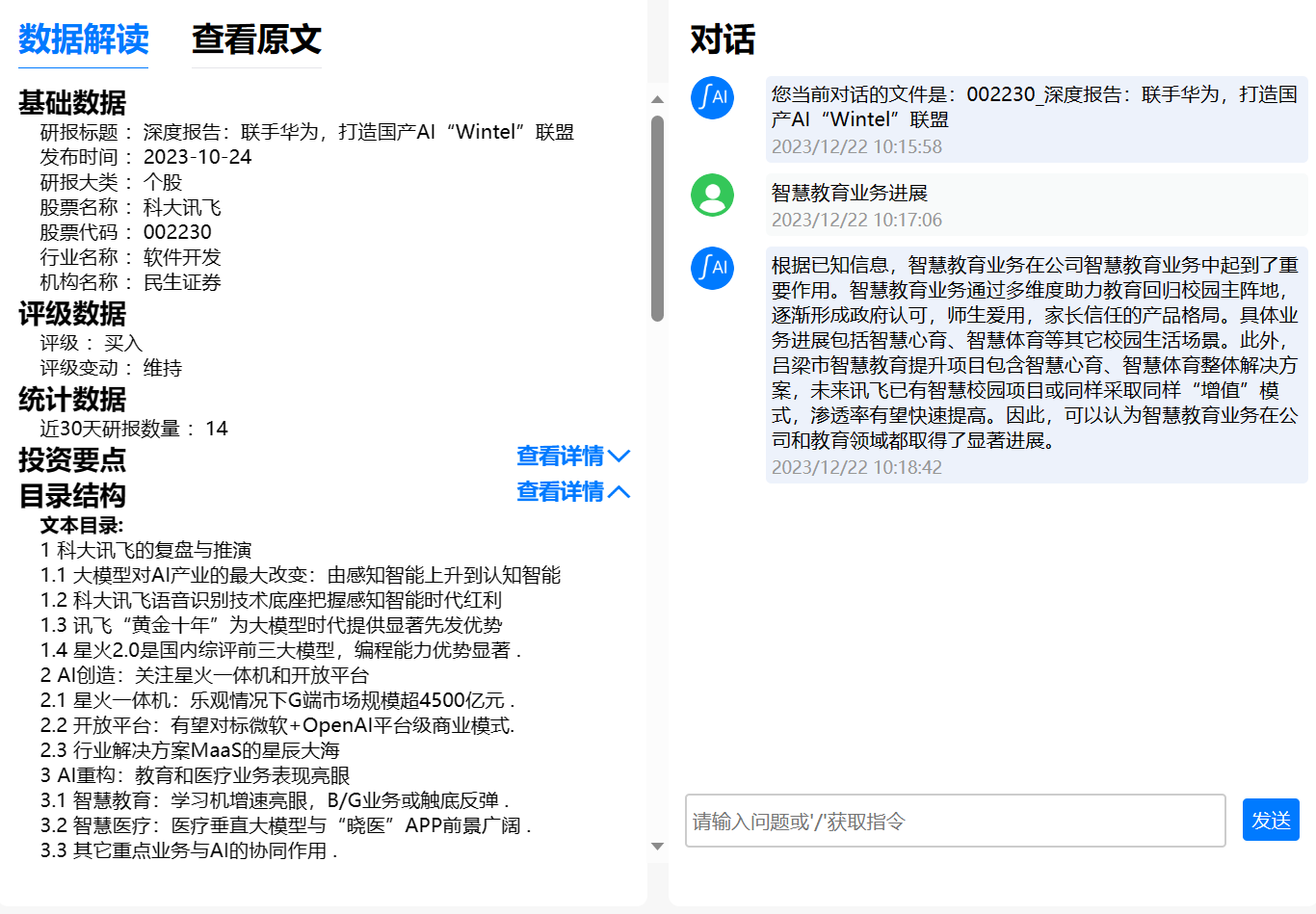Click the scrollbar down arrow
Screen dimensions: 1316x914
tap(657, 847)
